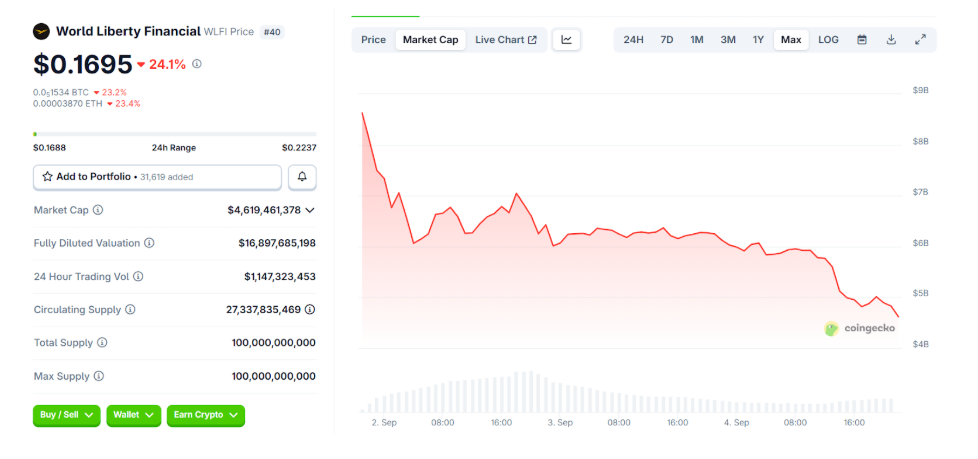
Task: Click the $1,147,323,453 trading volume figure
Action: pyautogui.click(x=280, y=276)
